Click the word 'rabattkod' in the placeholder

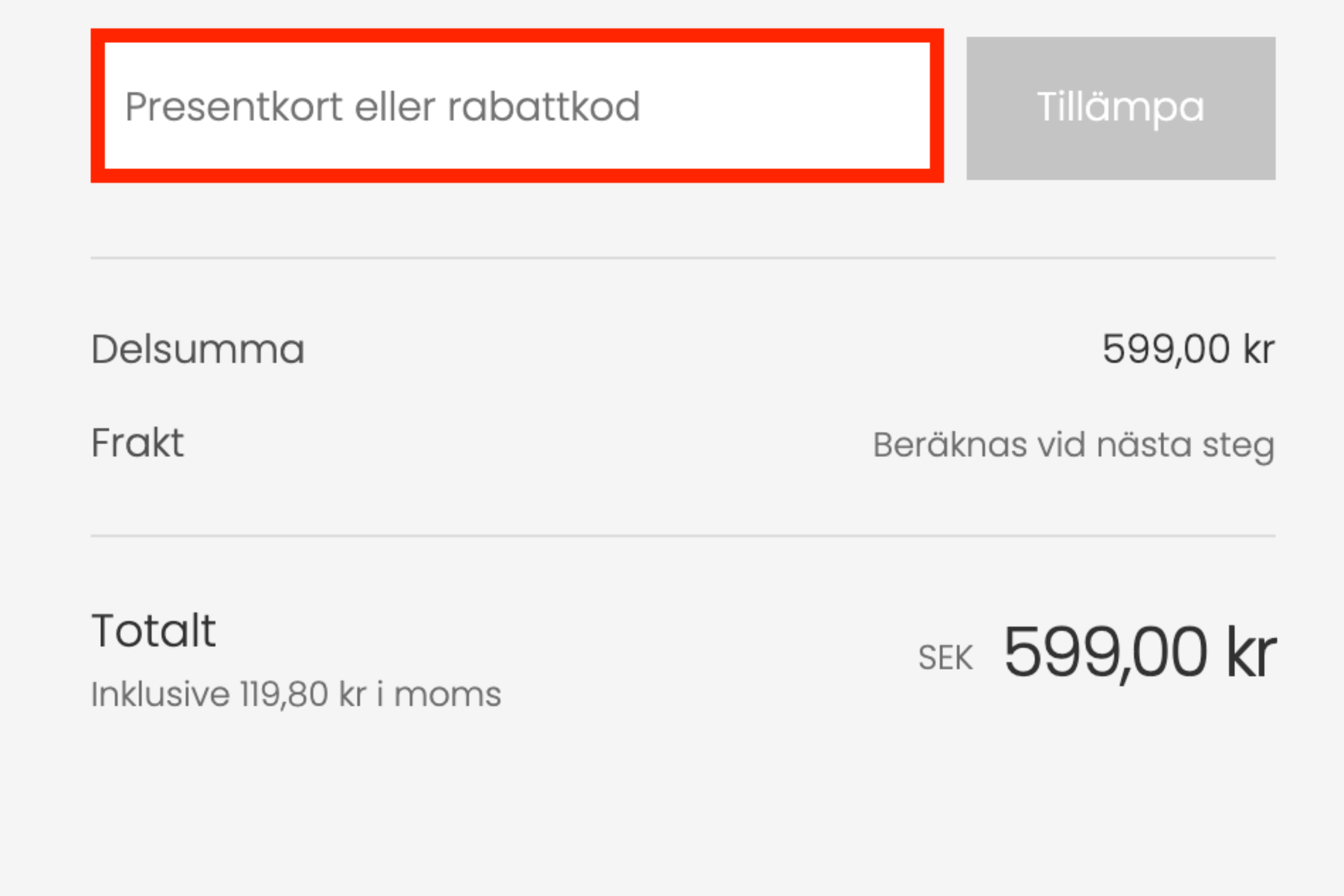coord(543,107)
